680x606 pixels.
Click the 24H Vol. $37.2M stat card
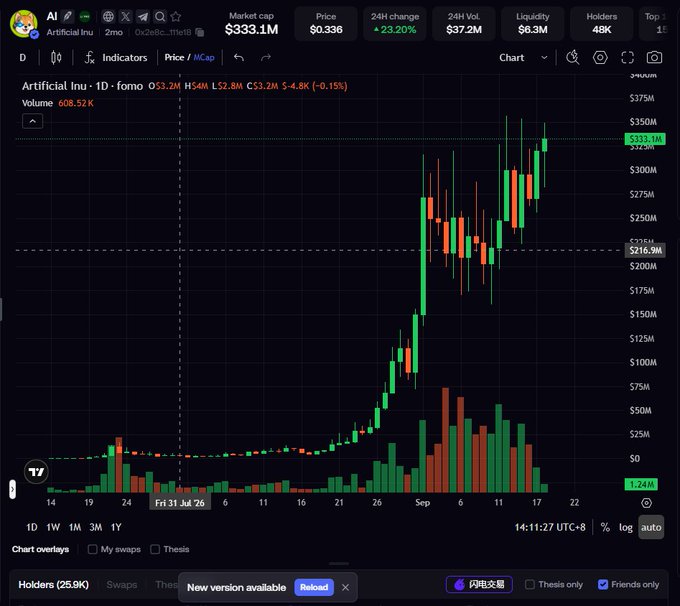tap(464, 23)
